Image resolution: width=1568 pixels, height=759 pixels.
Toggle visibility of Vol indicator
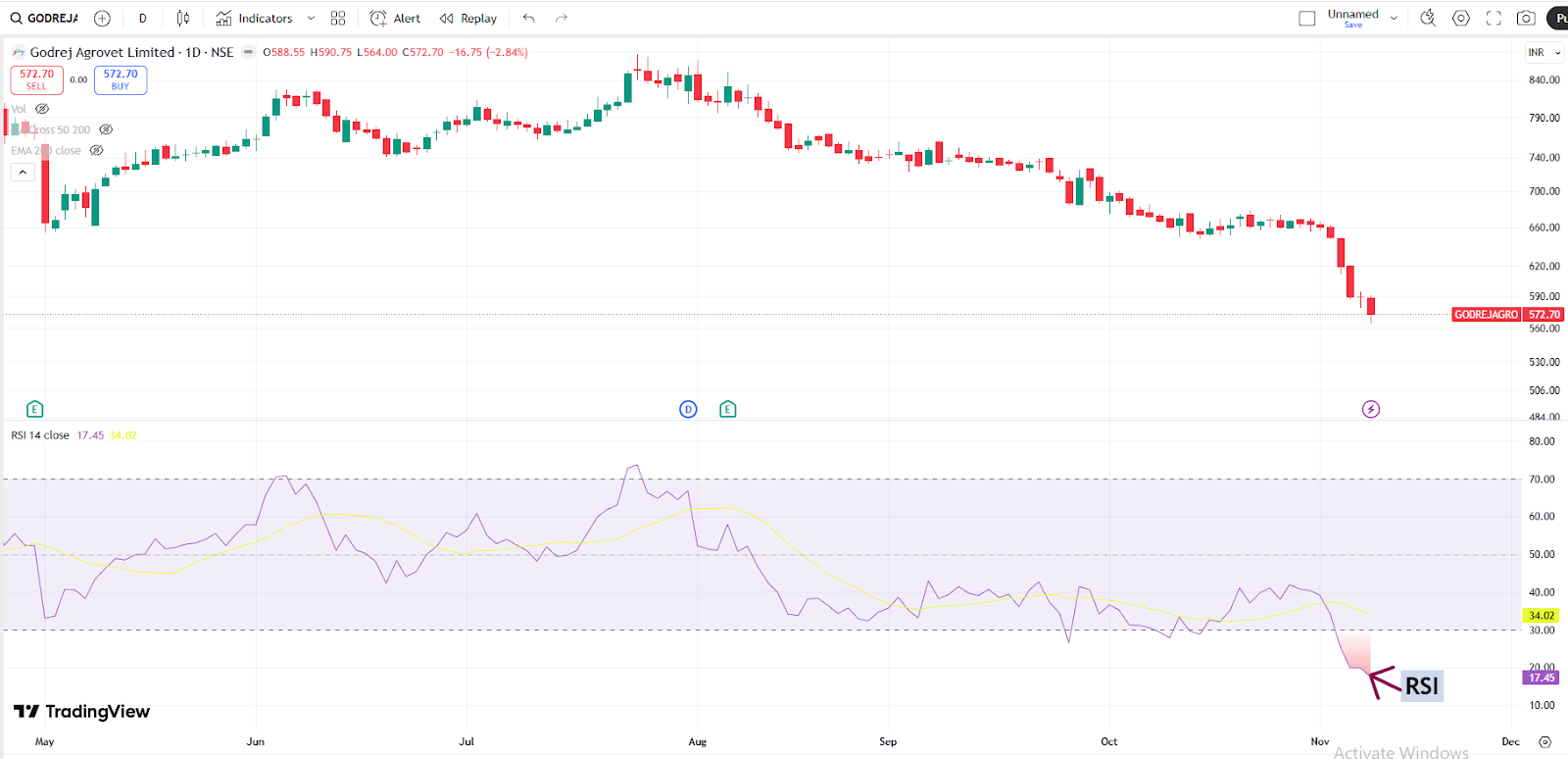point(42,109)
